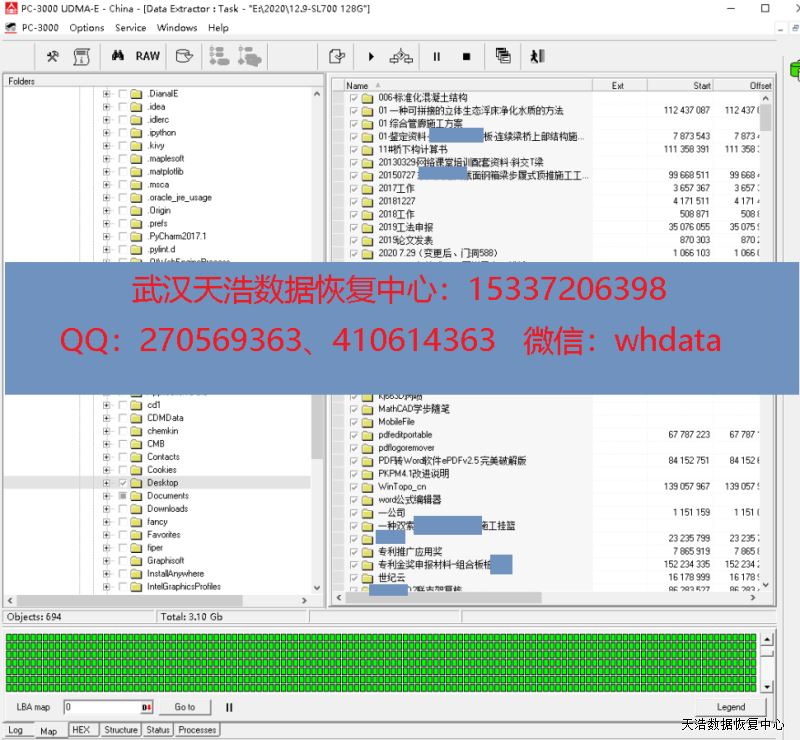
Task: Click the cascaded windows toolbar icon
Action: pyautogui.click(x=503, y=57)
